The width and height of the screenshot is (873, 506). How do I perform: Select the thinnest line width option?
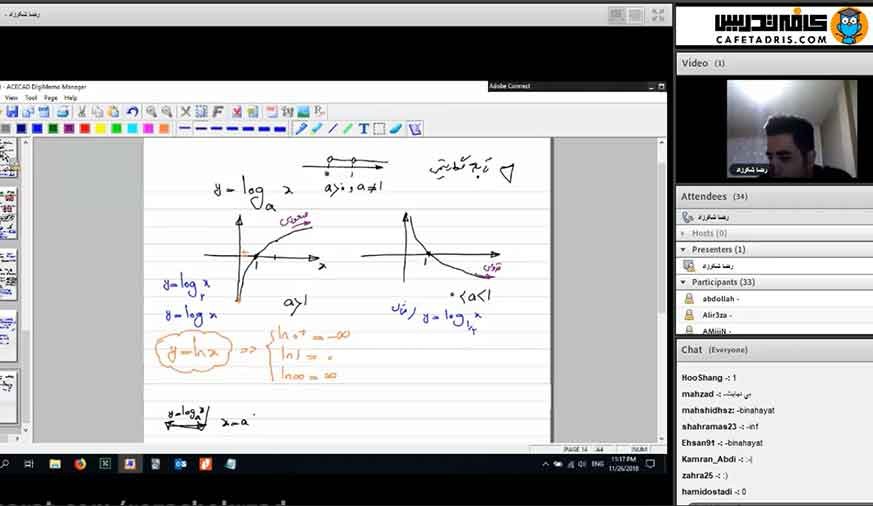click(x=185, y=129)
